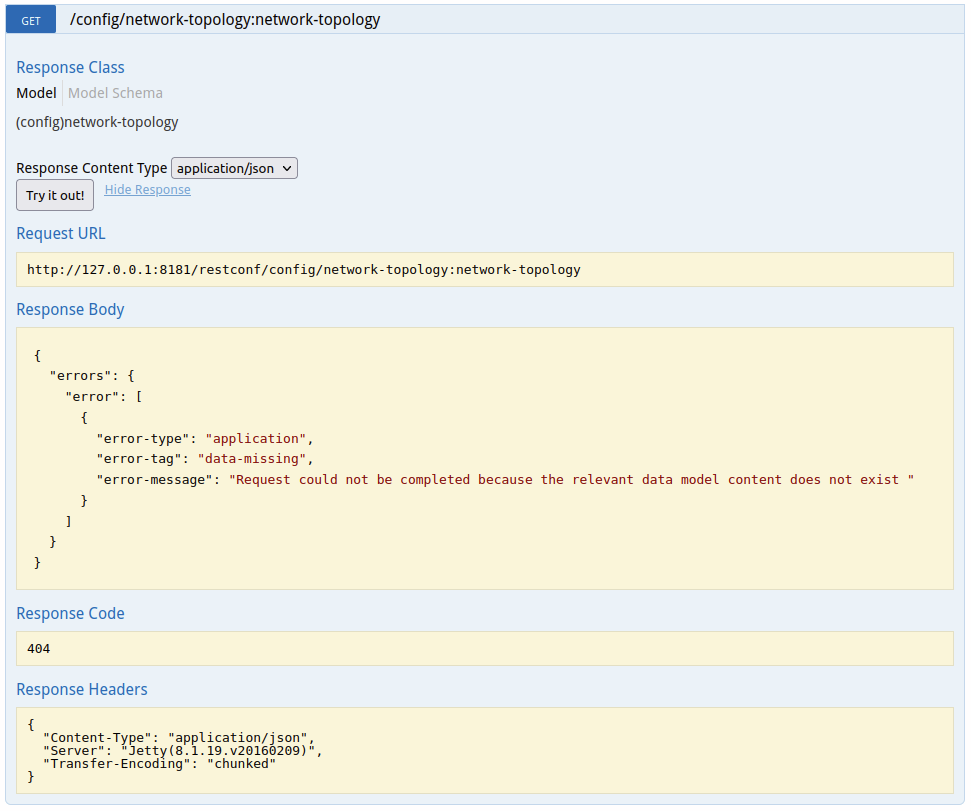971x811 pixels.
Task: Click the Response Code heading
Action: pyautogui.click(x=70, y=613)
